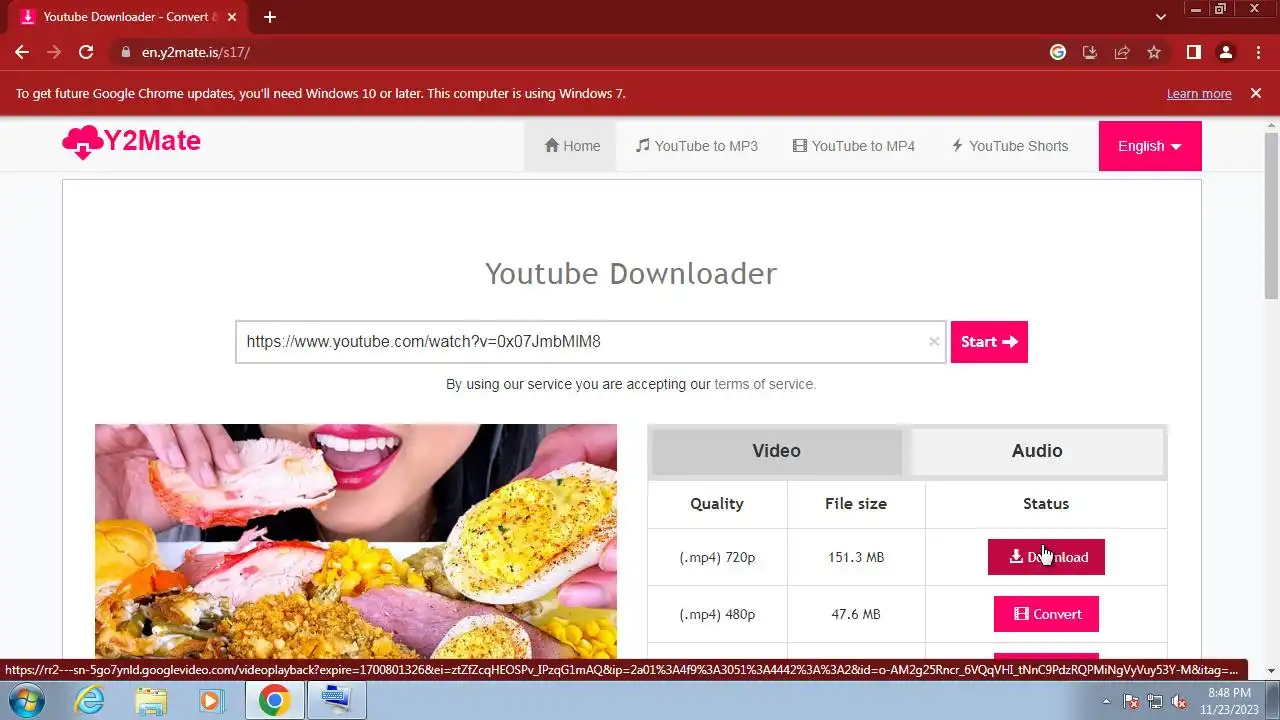Click the Google icon in address bar
This screenshot has width=1280, height=720.
coord(1058,52)
